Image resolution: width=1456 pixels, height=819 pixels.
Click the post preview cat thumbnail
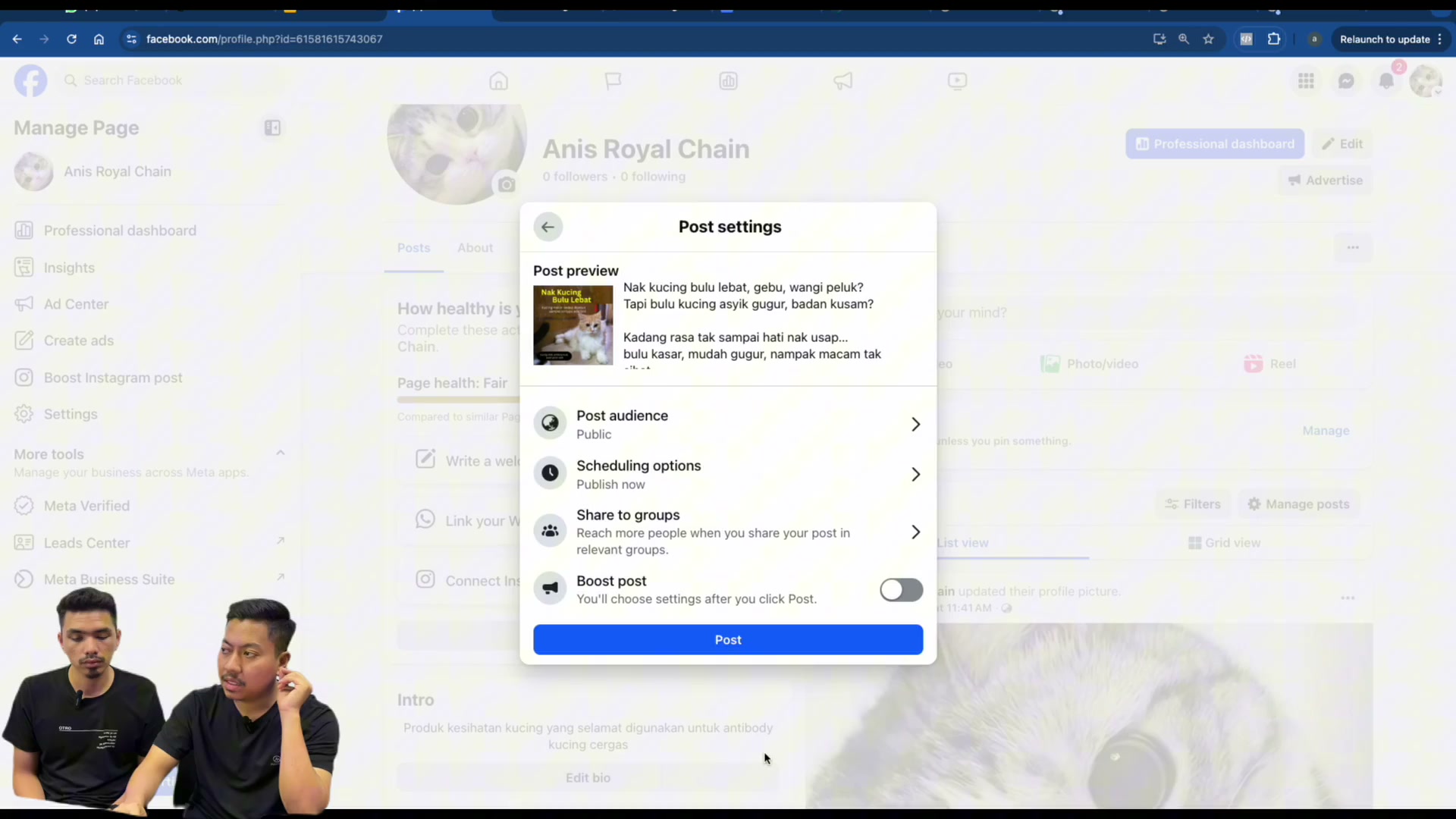[573, 325]
